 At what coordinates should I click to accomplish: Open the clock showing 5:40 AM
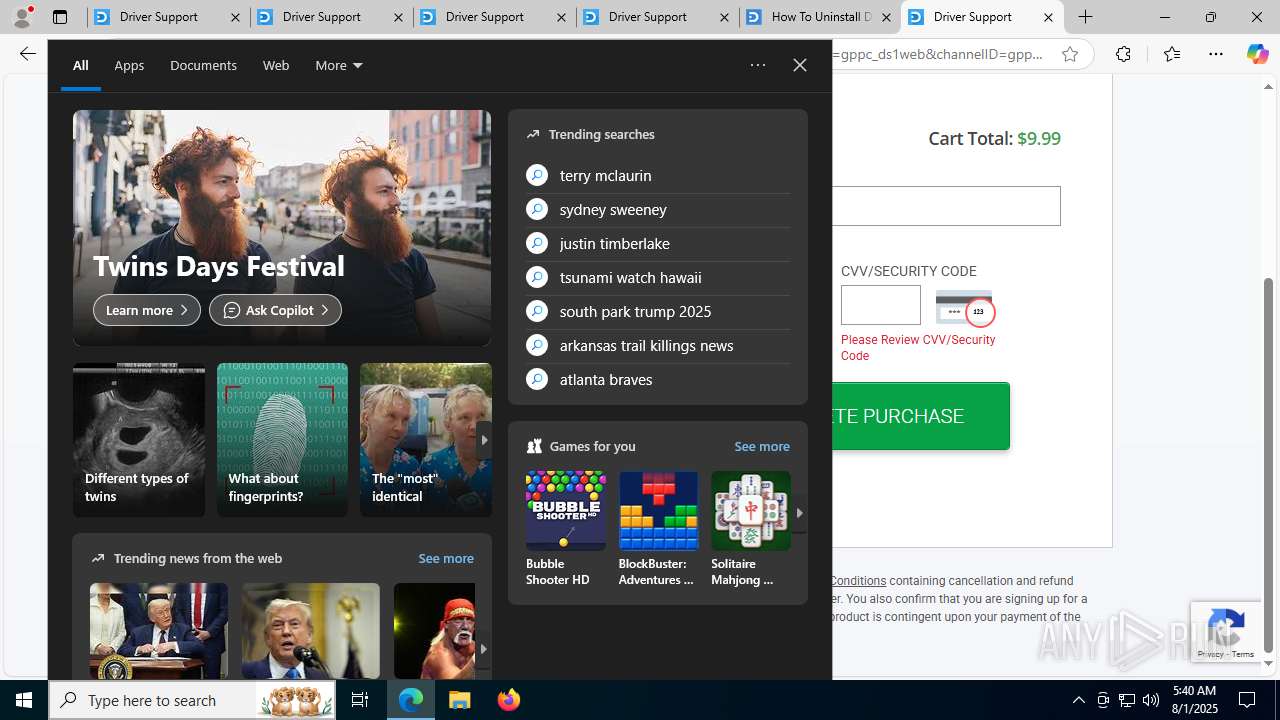pos(1194,700)
